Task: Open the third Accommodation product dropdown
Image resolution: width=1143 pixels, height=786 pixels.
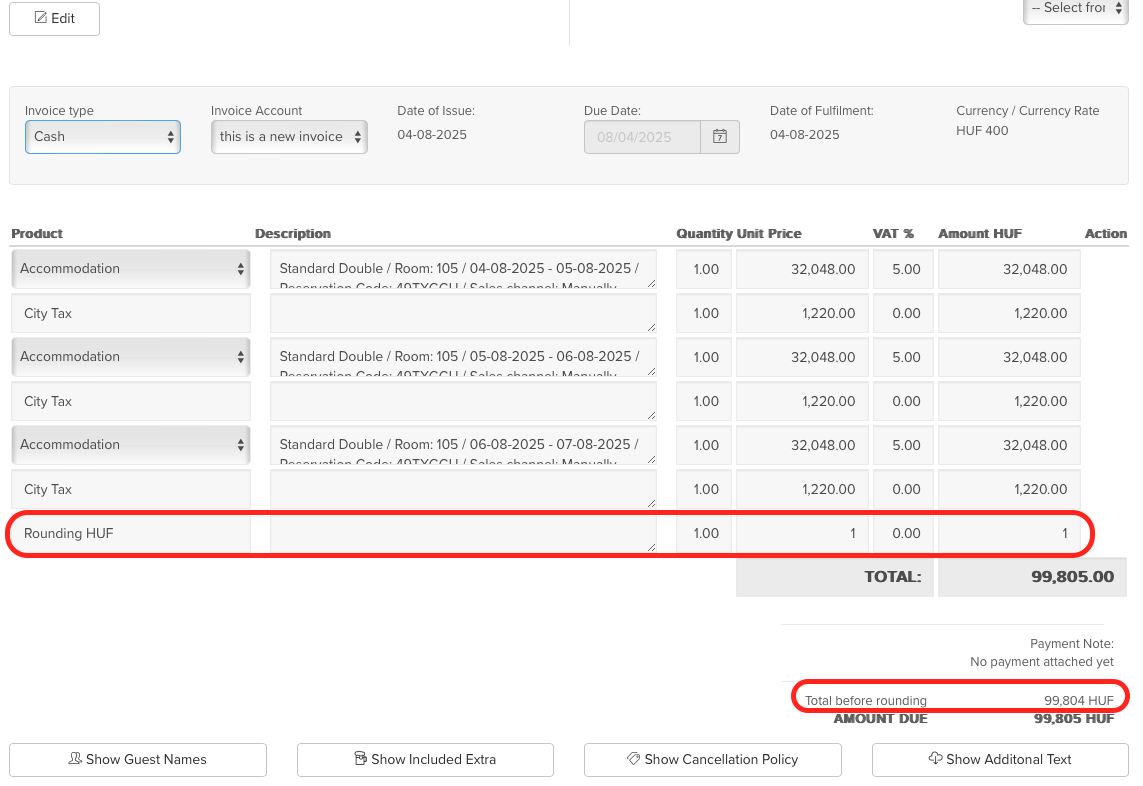Action: click(130, 445)
